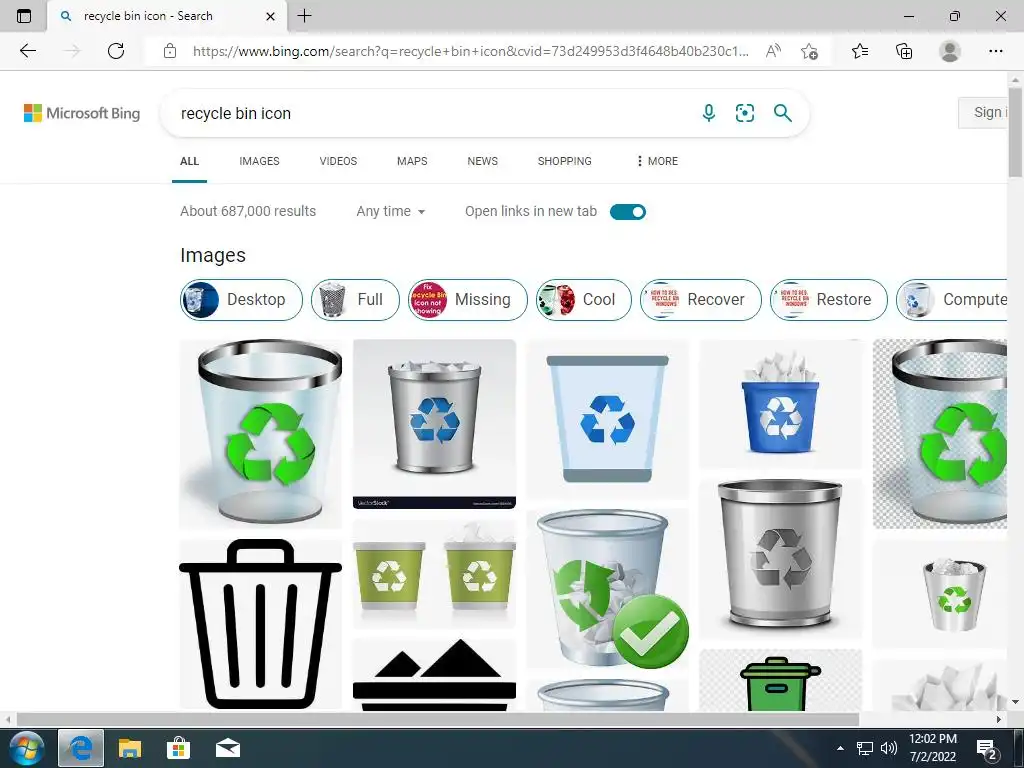Search using voice microphone icon
This screenshot has height=768, width=1024.
tap(709, 113)
